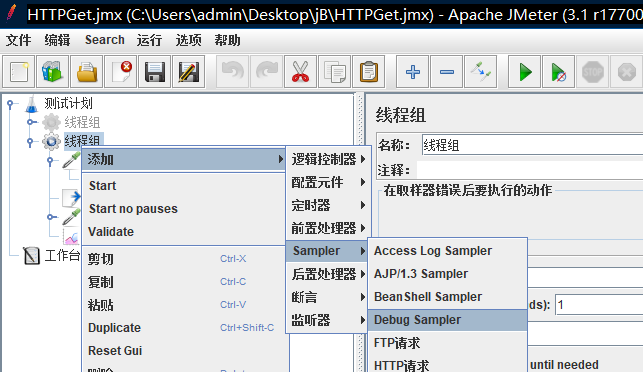Click the New test plan toolbar icon
Image resolution: width=643 pixels, height=372 pixels.
coord(18,72)
